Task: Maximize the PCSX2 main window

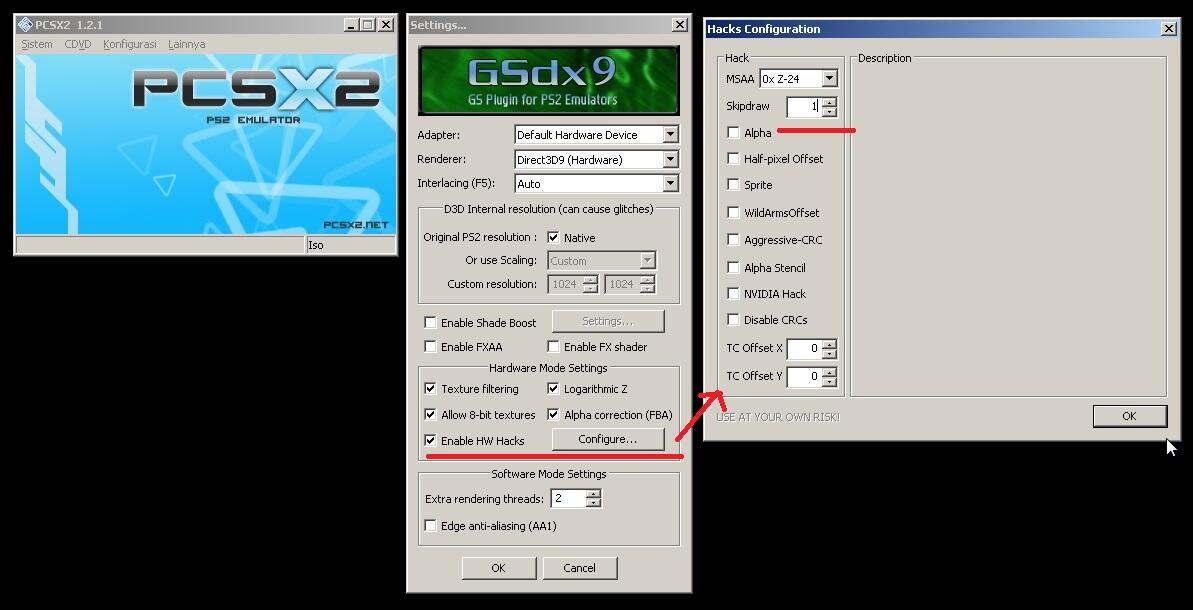Action: (x=367, y=25)
